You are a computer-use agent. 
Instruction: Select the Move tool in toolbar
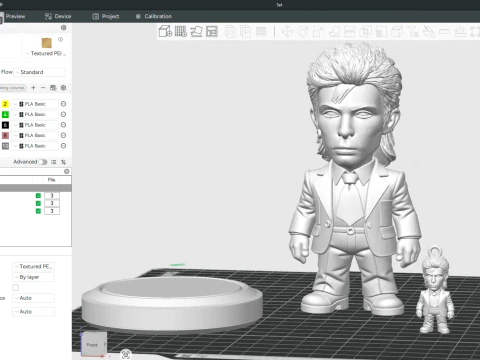(x=287, y=32)
